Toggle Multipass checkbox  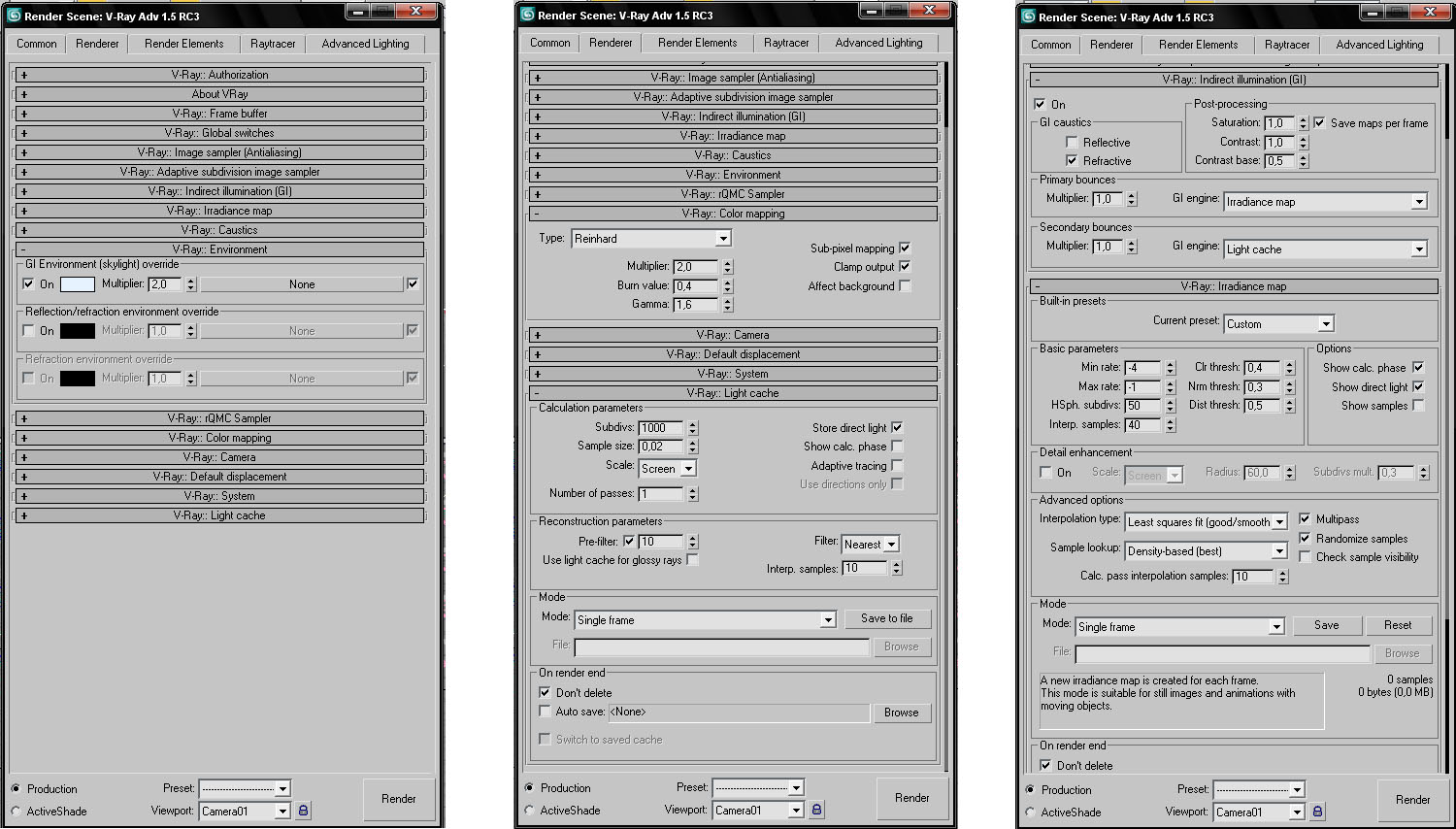tap(1305, 519)
